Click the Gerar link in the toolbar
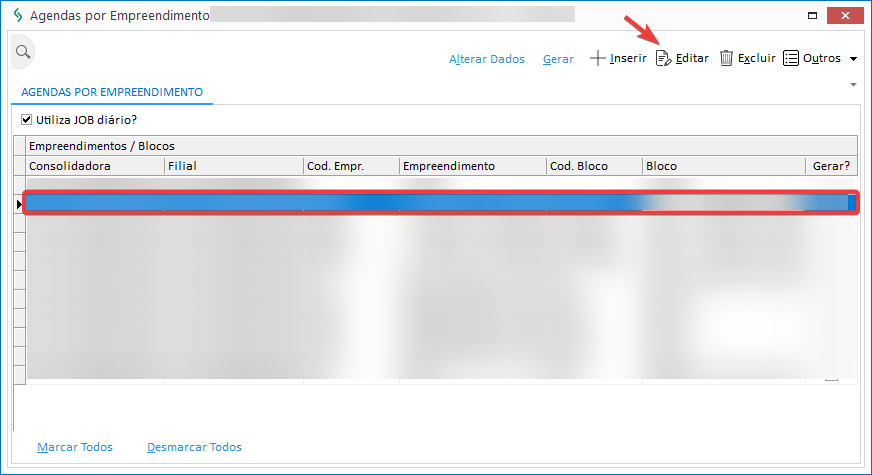 [558, 59]
